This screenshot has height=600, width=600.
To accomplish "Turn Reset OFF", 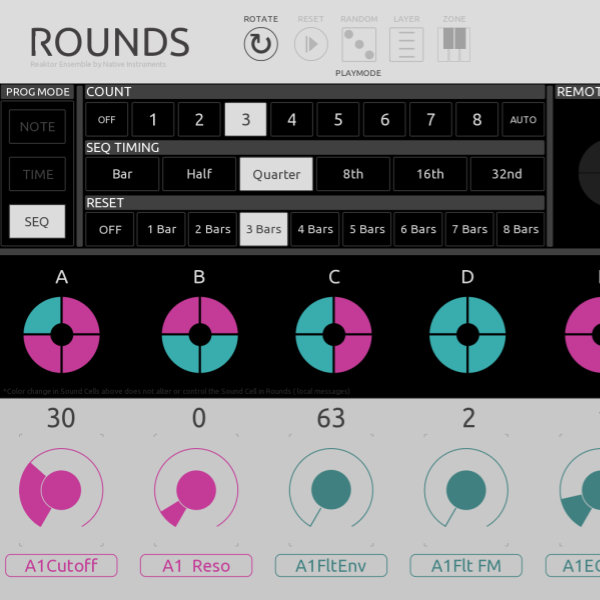I will (x=110, y=229).
